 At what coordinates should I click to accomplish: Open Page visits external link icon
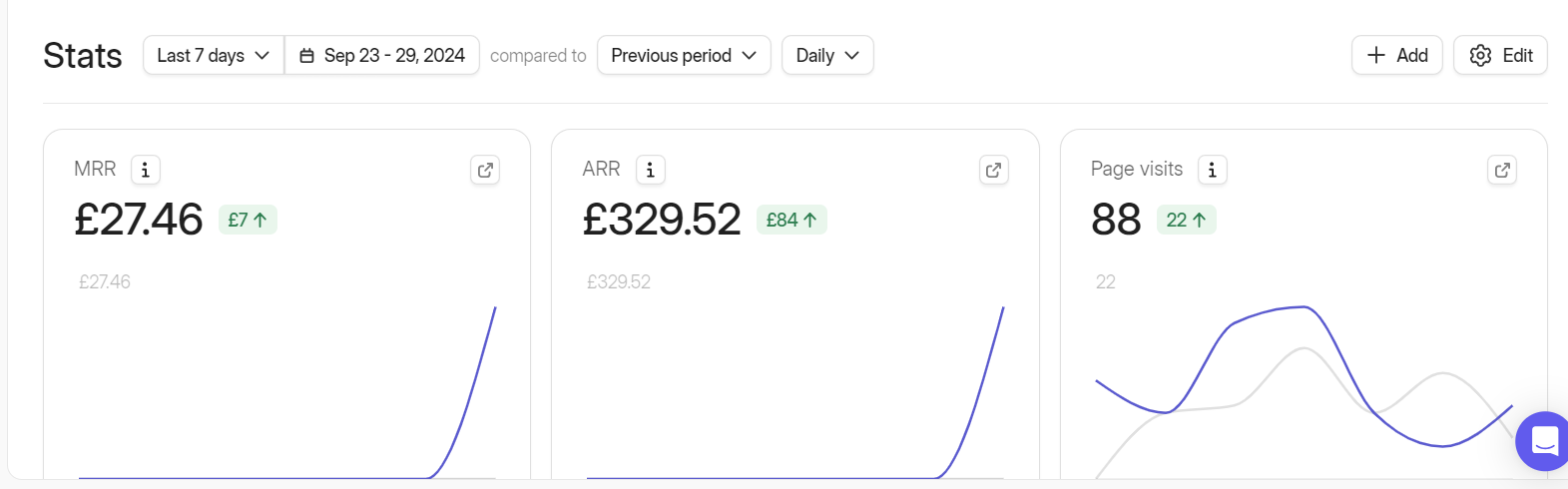point(1502,170)
